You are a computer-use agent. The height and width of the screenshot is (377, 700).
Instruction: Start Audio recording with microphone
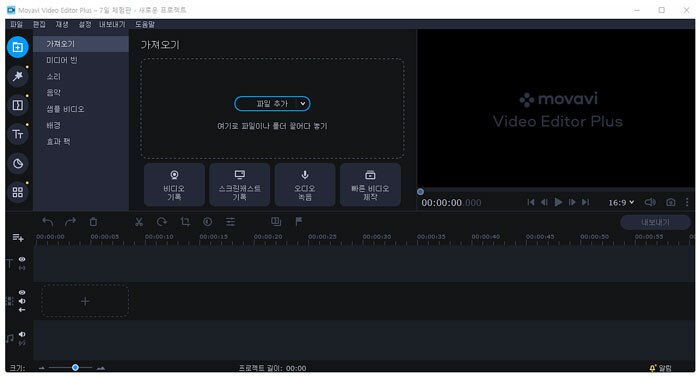click(305, 185)
